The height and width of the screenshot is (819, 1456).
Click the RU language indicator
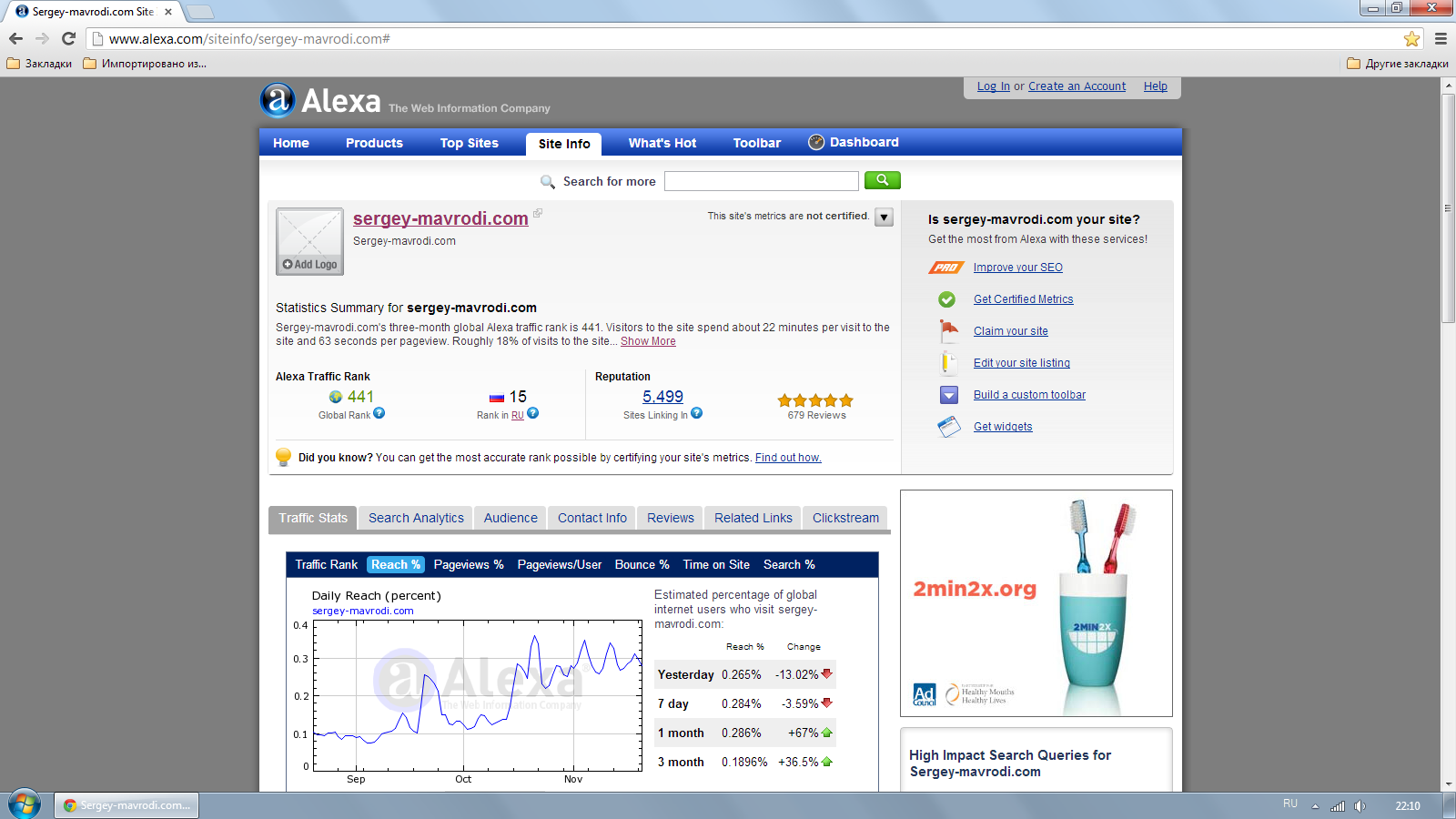(x=1290, y=804)
